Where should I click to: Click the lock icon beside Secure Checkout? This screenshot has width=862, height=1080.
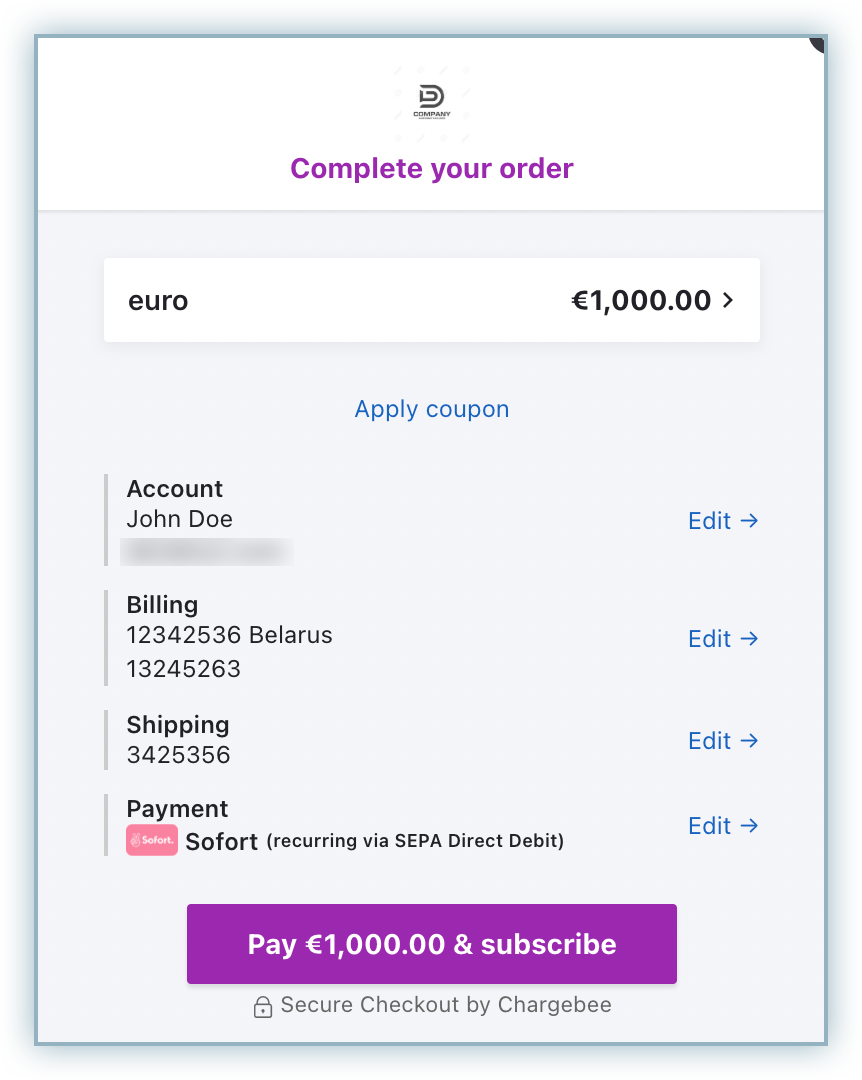[263, 1007]
